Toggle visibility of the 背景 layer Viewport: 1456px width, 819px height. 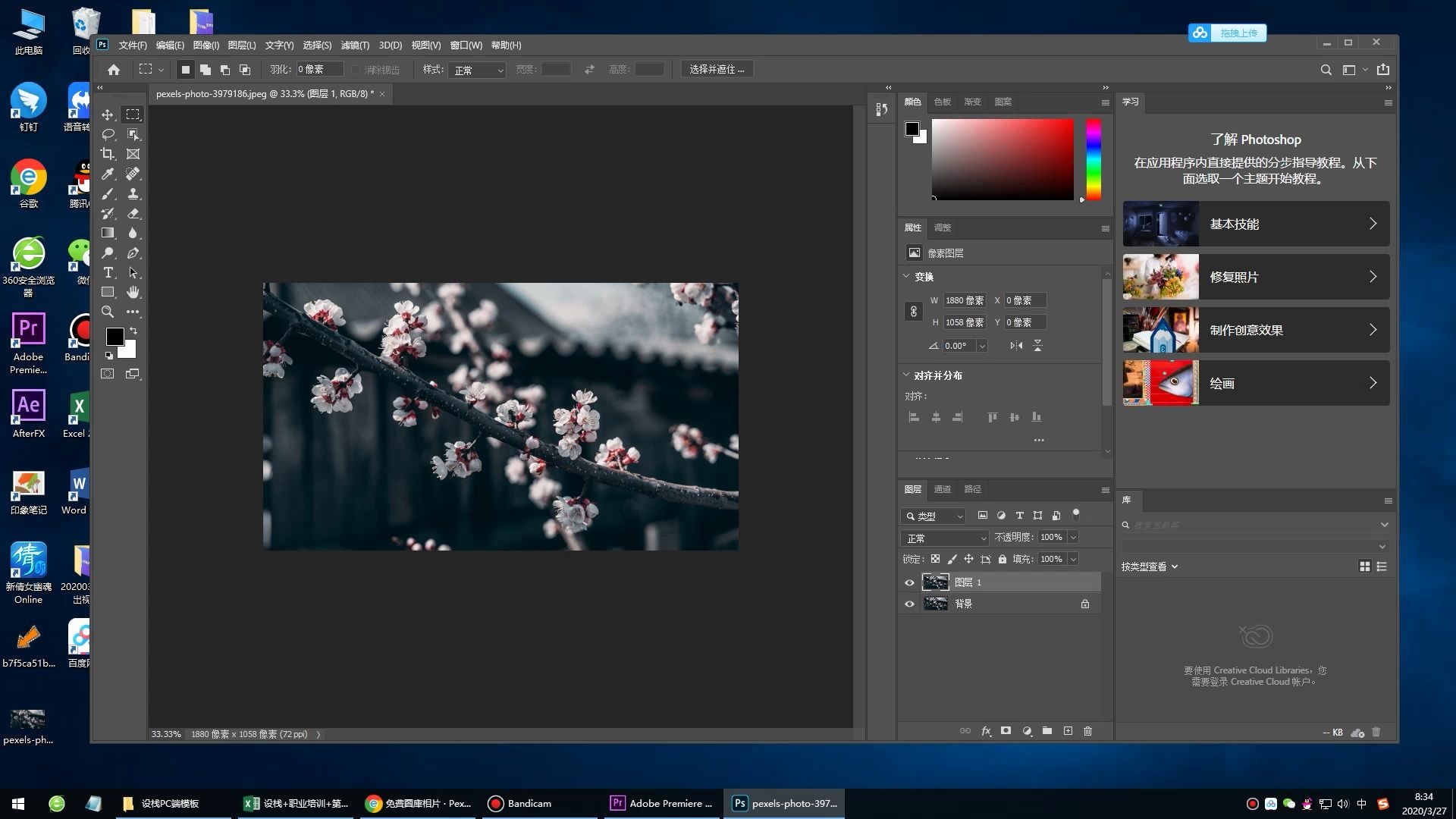pyautogui.click(x=909, y=604)
